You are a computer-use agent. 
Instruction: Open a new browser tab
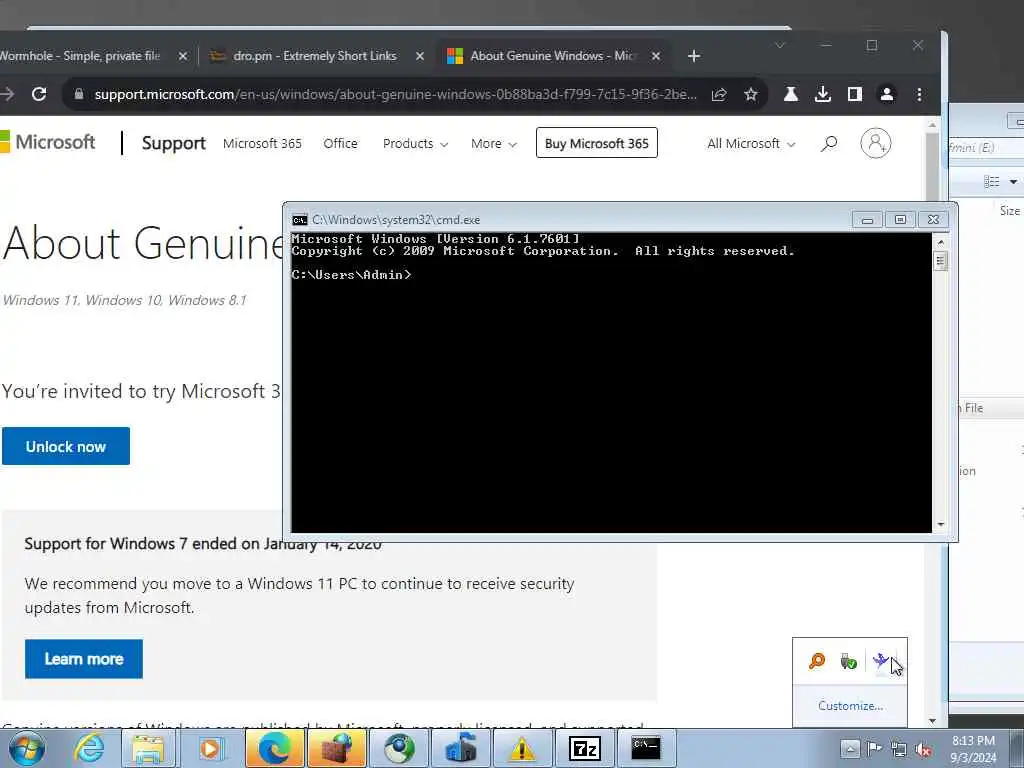(694, 57)
